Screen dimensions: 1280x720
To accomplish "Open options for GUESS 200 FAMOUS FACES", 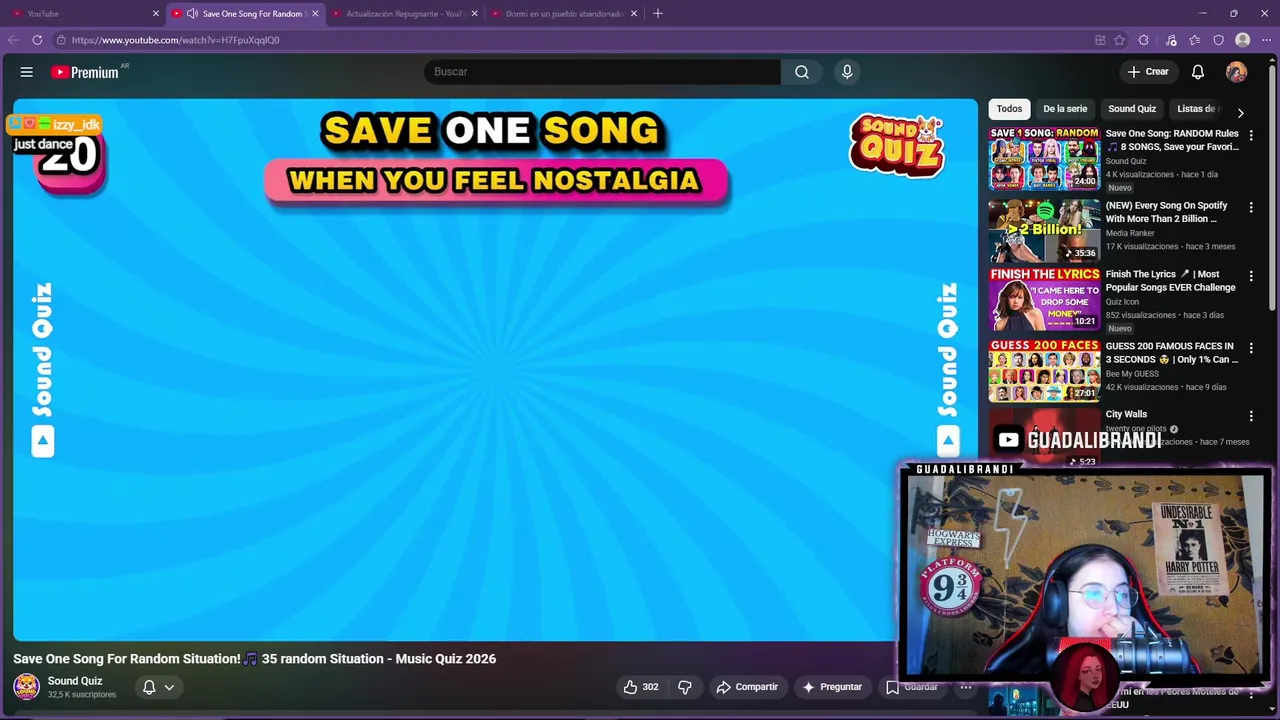I will [1251, 348].
